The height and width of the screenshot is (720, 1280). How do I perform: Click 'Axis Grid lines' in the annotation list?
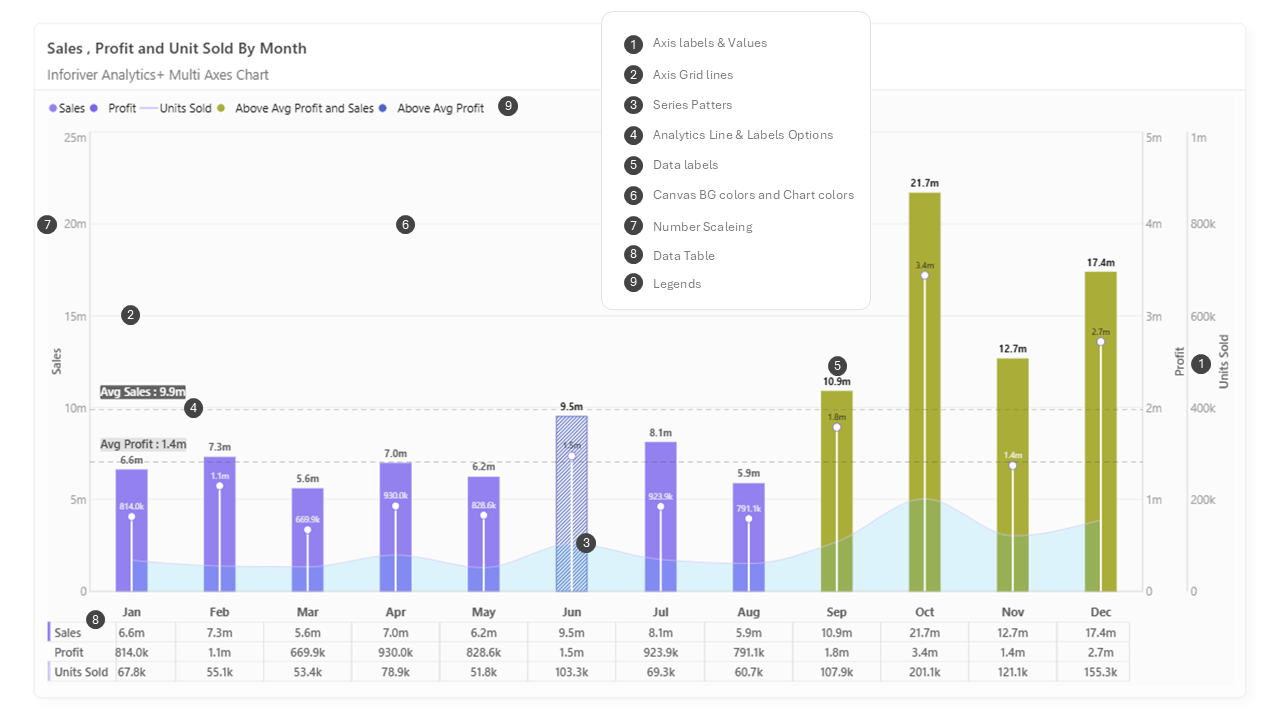693,75
